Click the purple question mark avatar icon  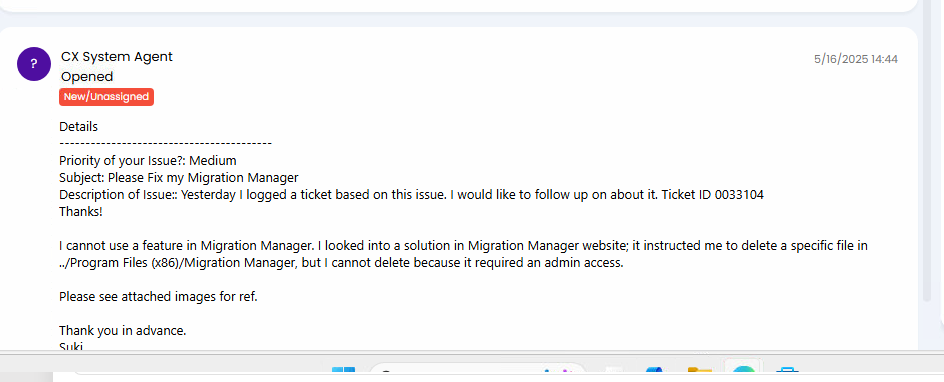(34, 64)
